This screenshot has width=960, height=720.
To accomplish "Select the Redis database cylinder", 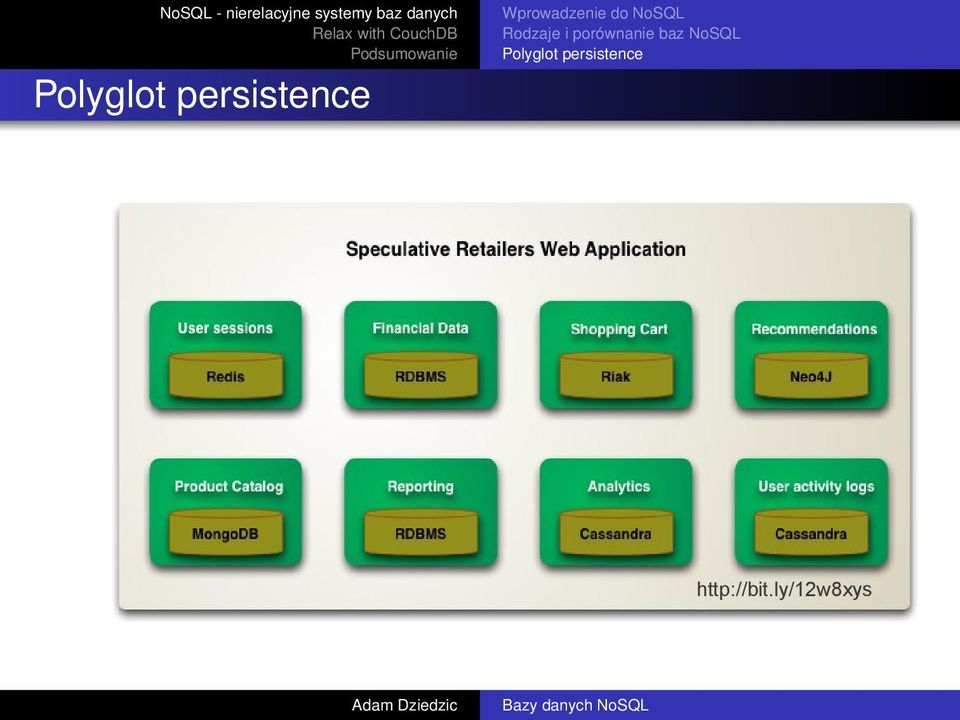I will pyautogui.click(x=226, y=375).
